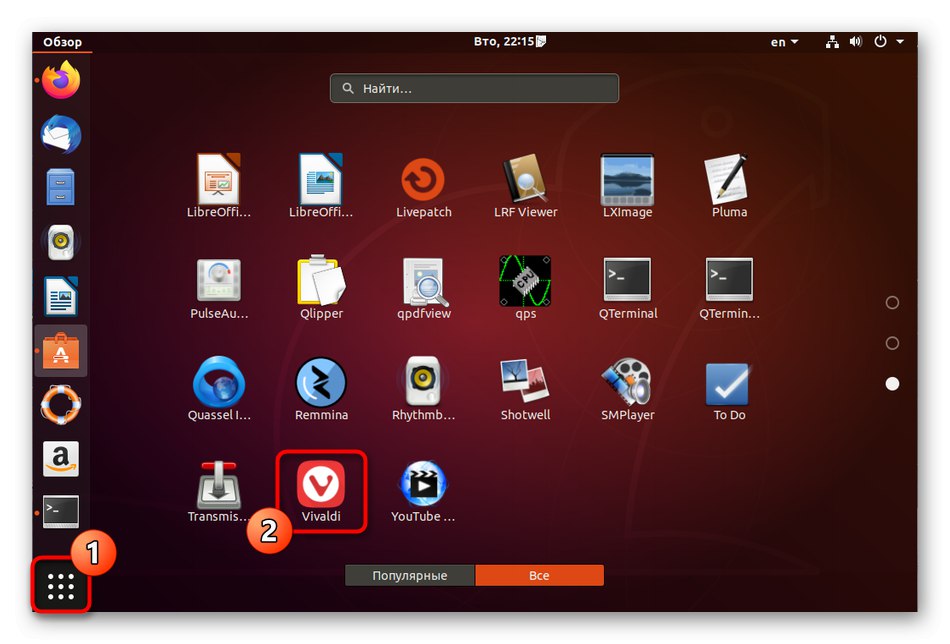
Task: Go to the first app page indicator
Action: coord(892,302)
